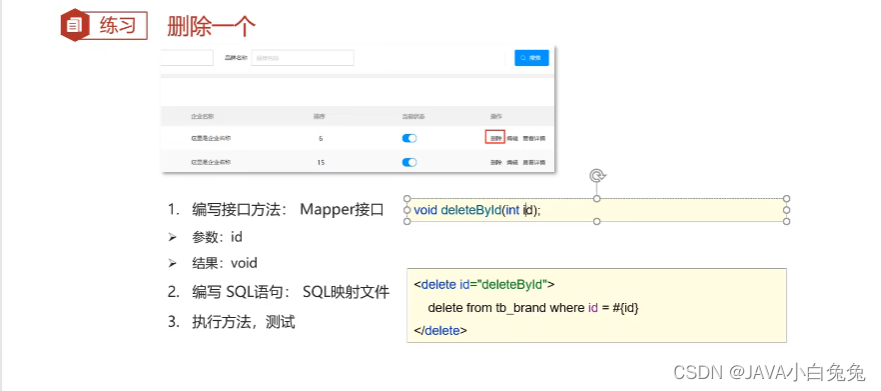
Task: Click the text 参数：id
Action: (x=217, y=237)
